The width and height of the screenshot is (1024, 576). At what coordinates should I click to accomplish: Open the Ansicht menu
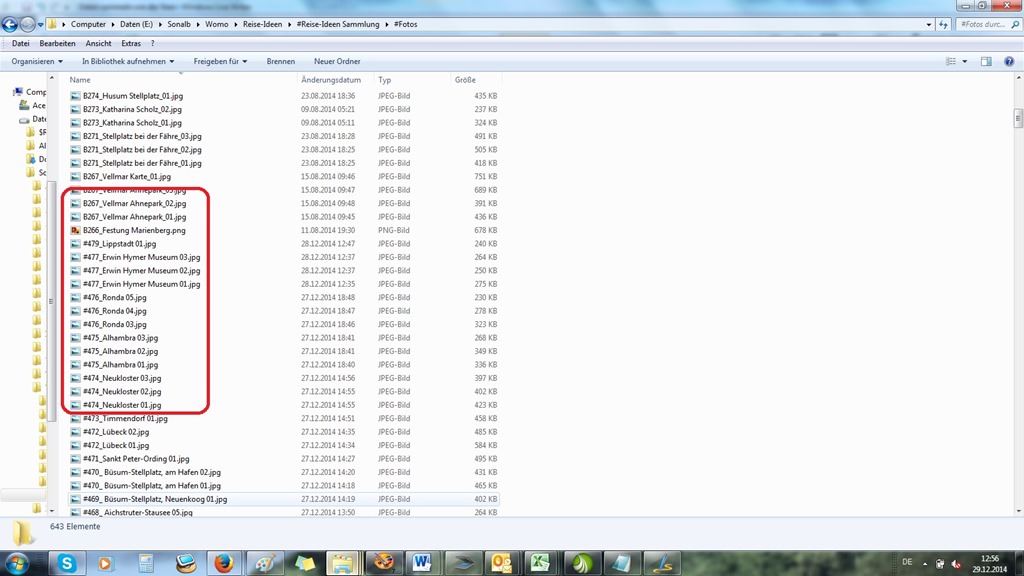[x=98, y=44]
